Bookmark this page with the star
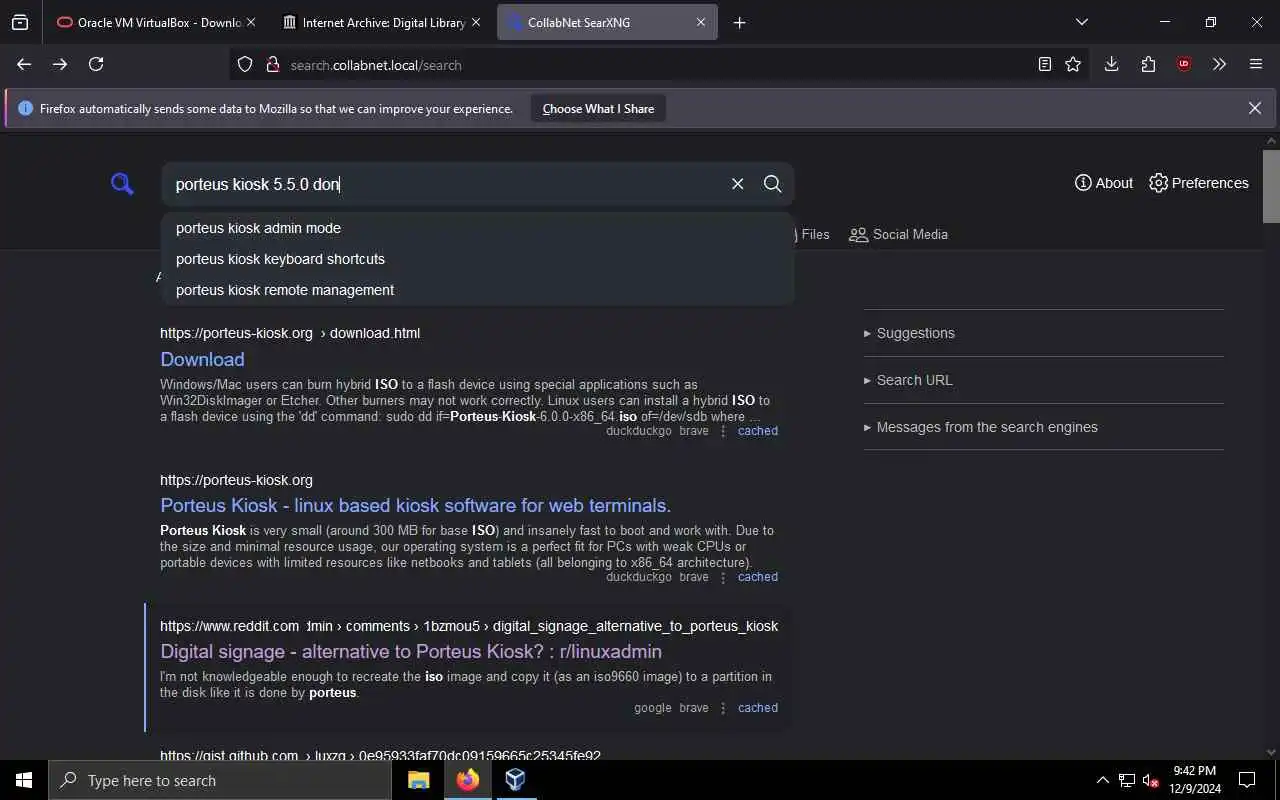 point(1073,64)
